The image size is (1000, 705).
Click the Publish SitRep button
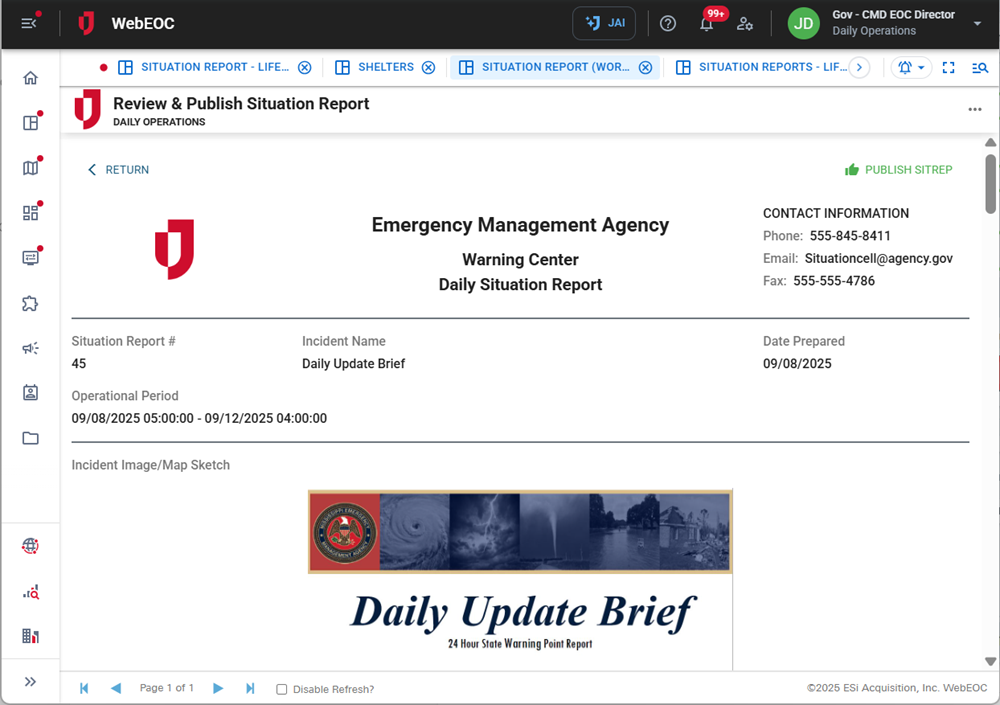pyautogui.click(x=898, y=170)
